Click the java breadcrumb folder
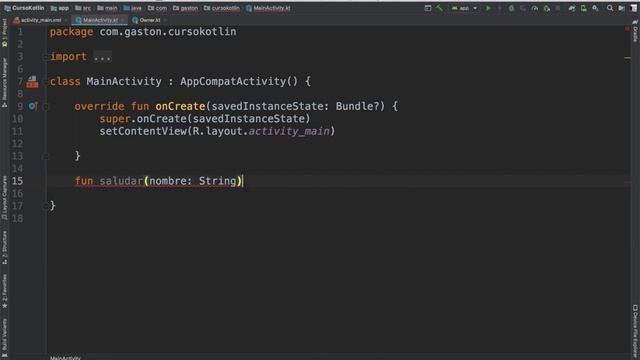This screenshot has height=360, width=640. coord(132,8)
